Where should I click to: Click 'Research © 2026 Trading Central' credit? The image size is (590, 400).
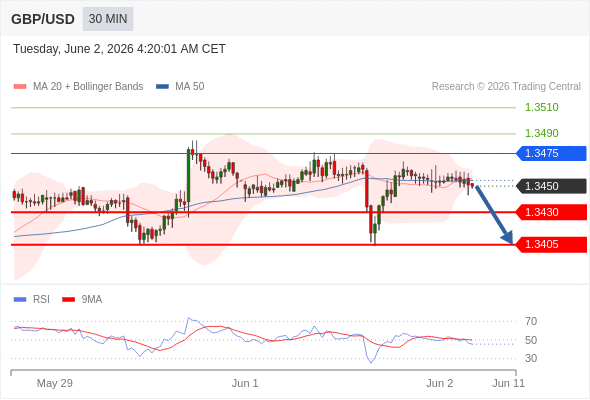pos(506,87)
